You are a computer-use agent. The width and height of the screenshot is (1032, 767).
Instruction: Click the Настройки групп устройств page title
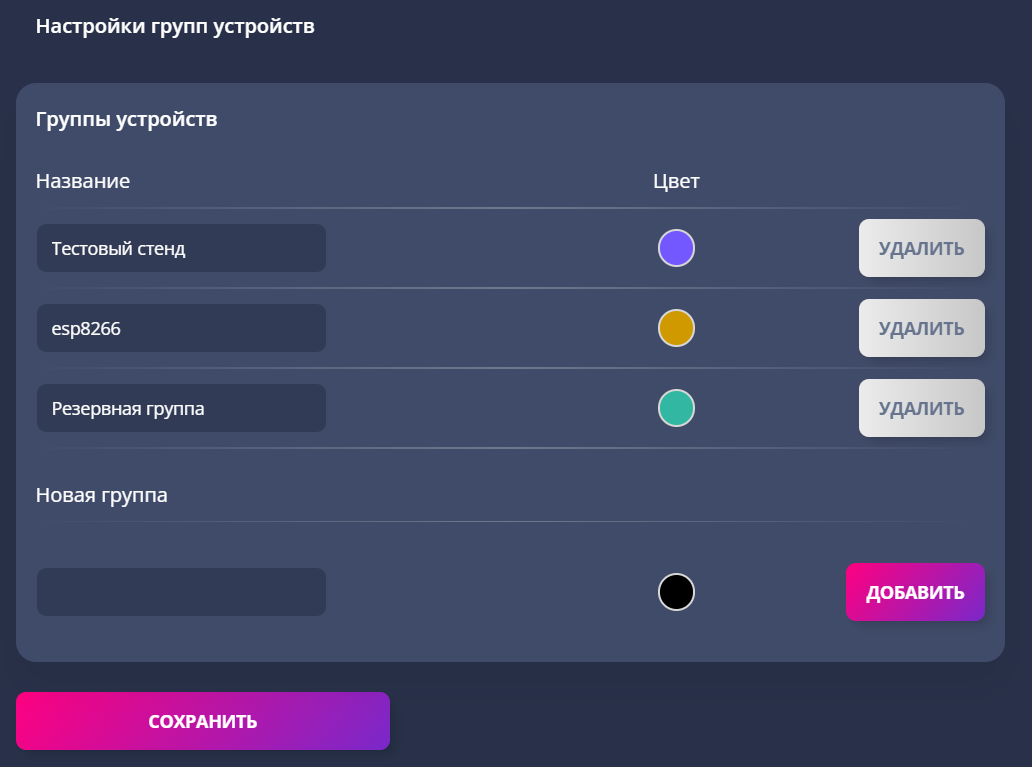tap(175, 26)
